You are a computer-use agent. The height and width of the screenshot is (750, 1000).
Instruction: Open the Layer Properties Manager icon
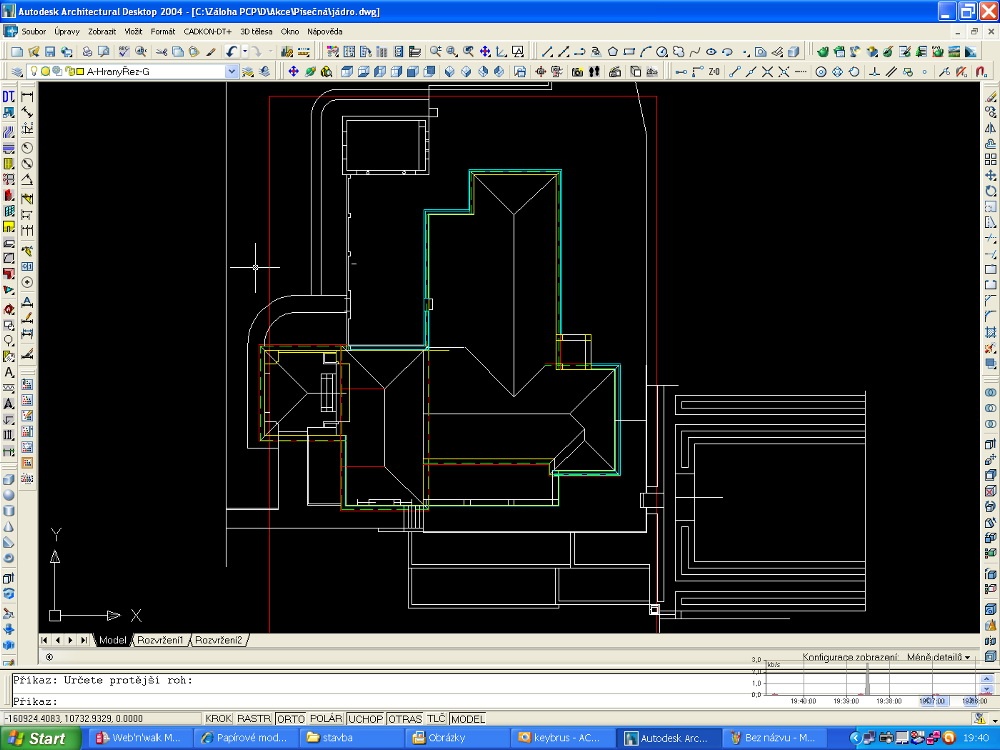click(17, 71)
